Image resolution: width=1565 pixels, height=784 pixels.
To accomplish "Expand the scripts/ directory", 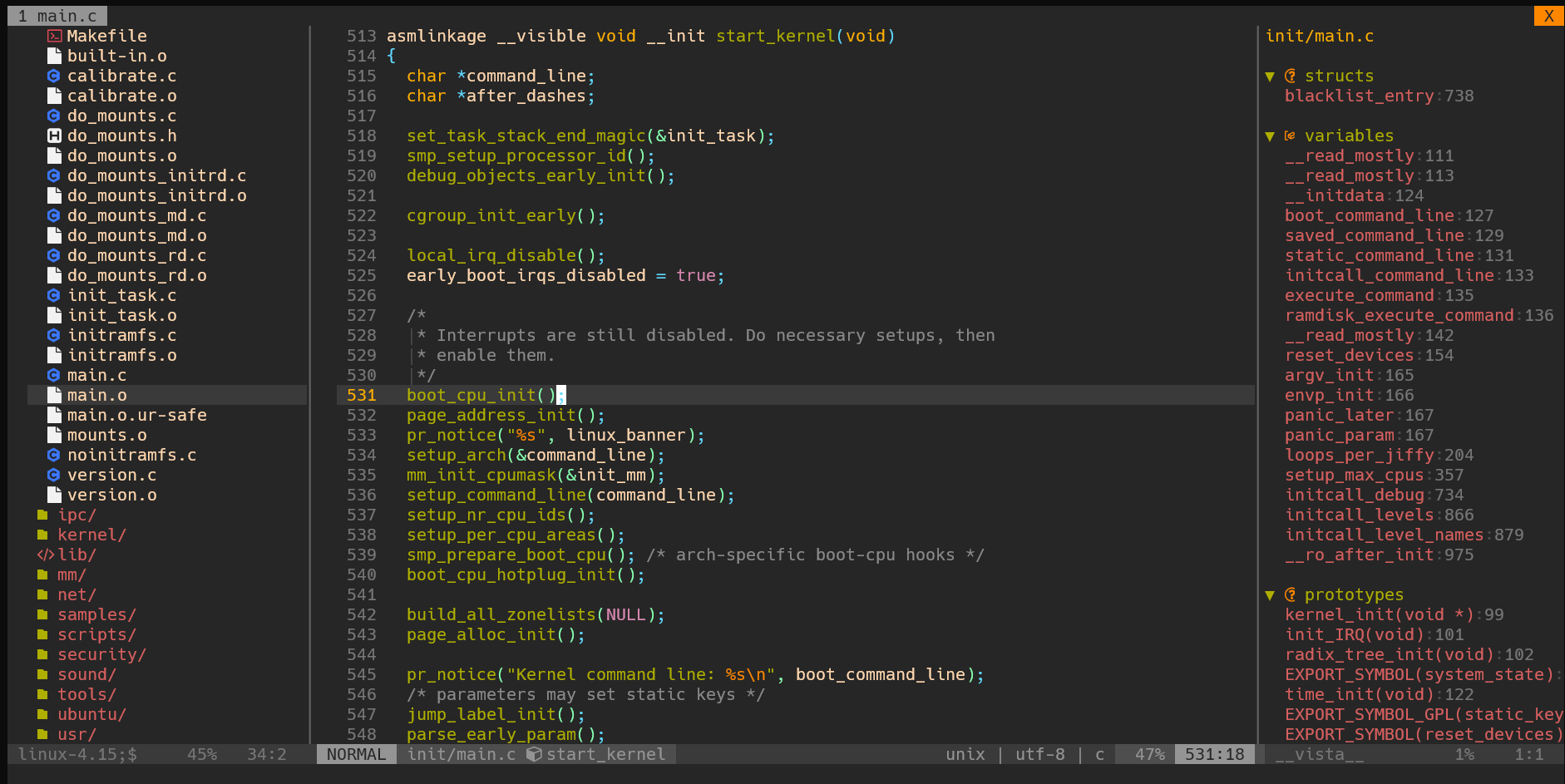I will (96, 634).
